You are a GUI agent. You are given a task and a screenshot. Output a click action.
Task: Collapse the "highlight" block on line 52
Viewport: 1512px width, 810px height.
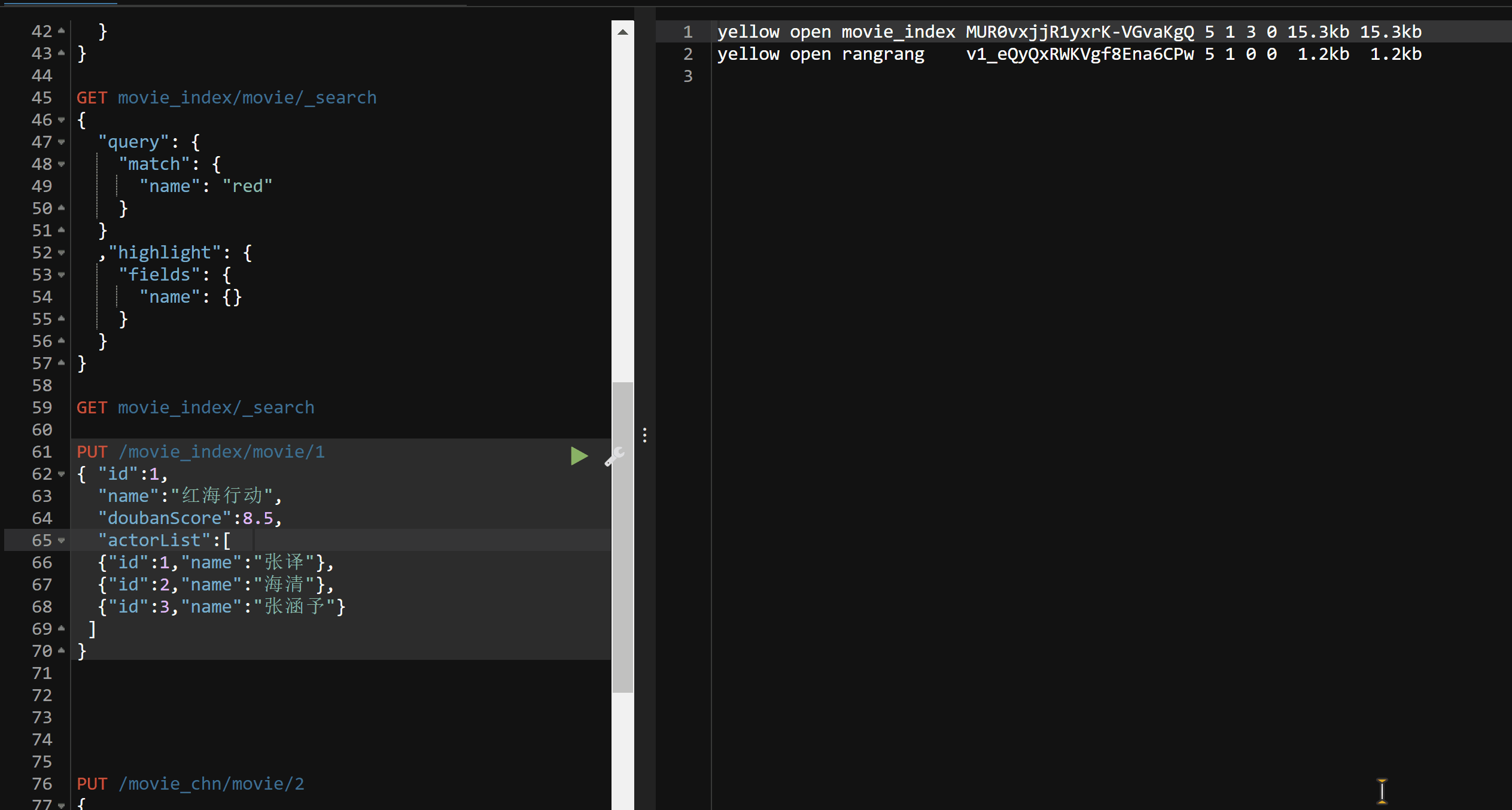62,253
